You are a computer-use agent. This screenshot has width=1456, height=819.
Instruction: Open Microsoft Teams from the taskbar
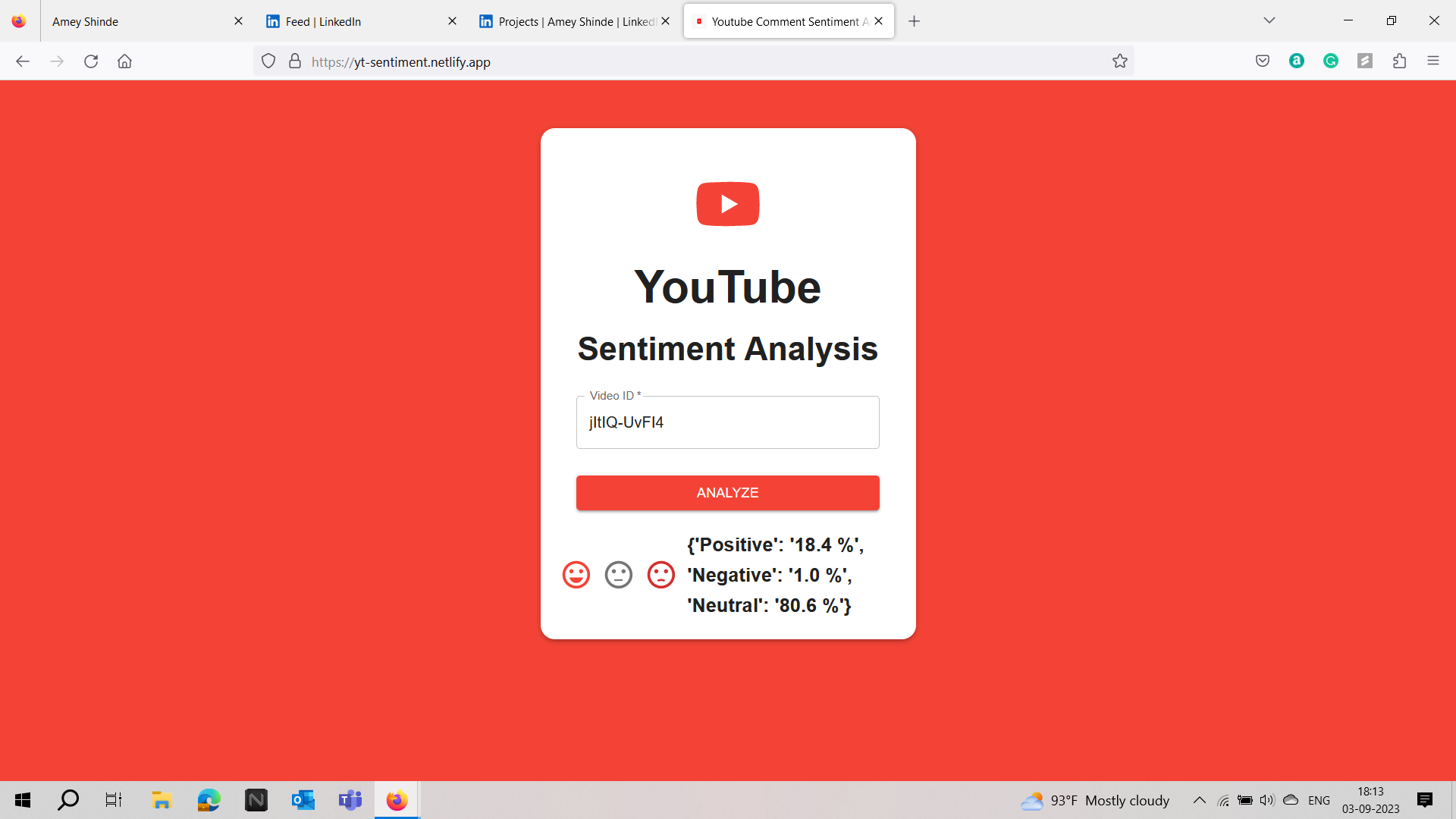coord(350,800)
